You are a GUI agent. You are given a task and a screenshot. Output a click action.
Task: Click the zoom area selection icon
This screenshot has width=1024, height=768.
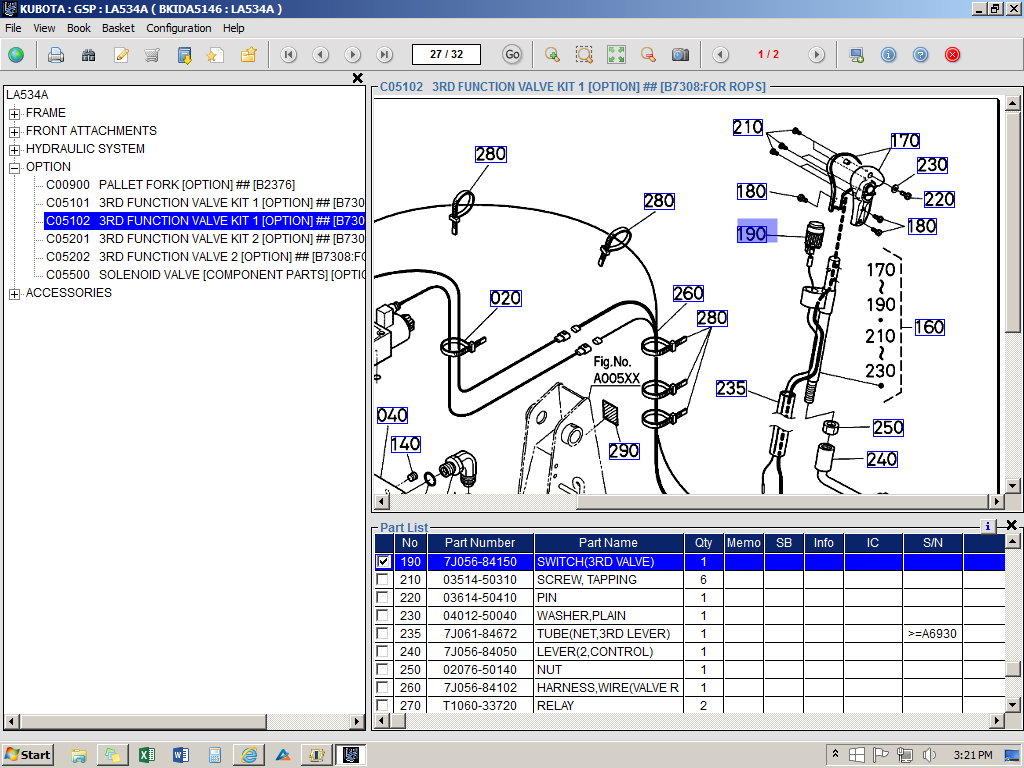coord(584,55)
